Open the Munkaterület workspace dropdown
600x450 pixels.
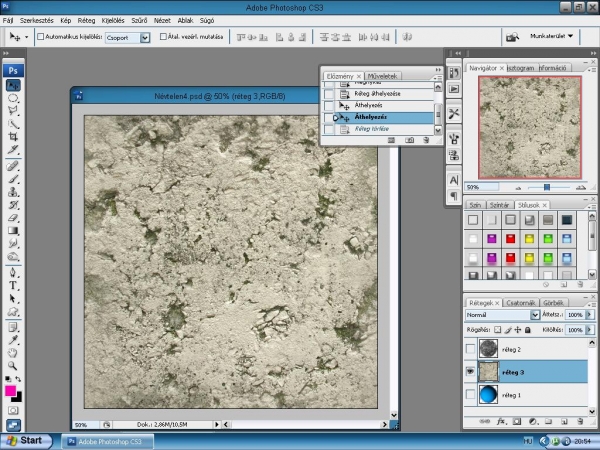coord(551,36)
